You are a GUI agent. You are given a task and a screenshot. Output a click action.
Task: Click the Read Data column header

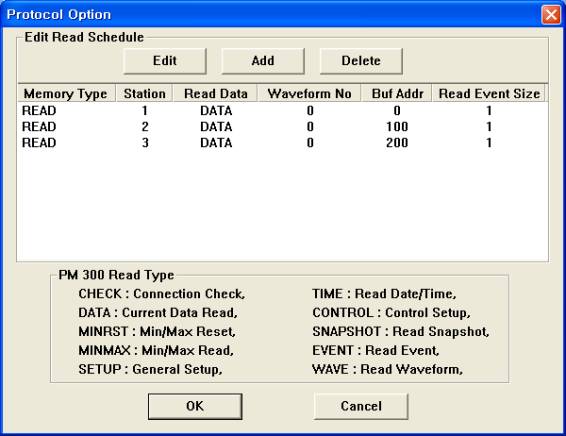[x=215, y=94]
